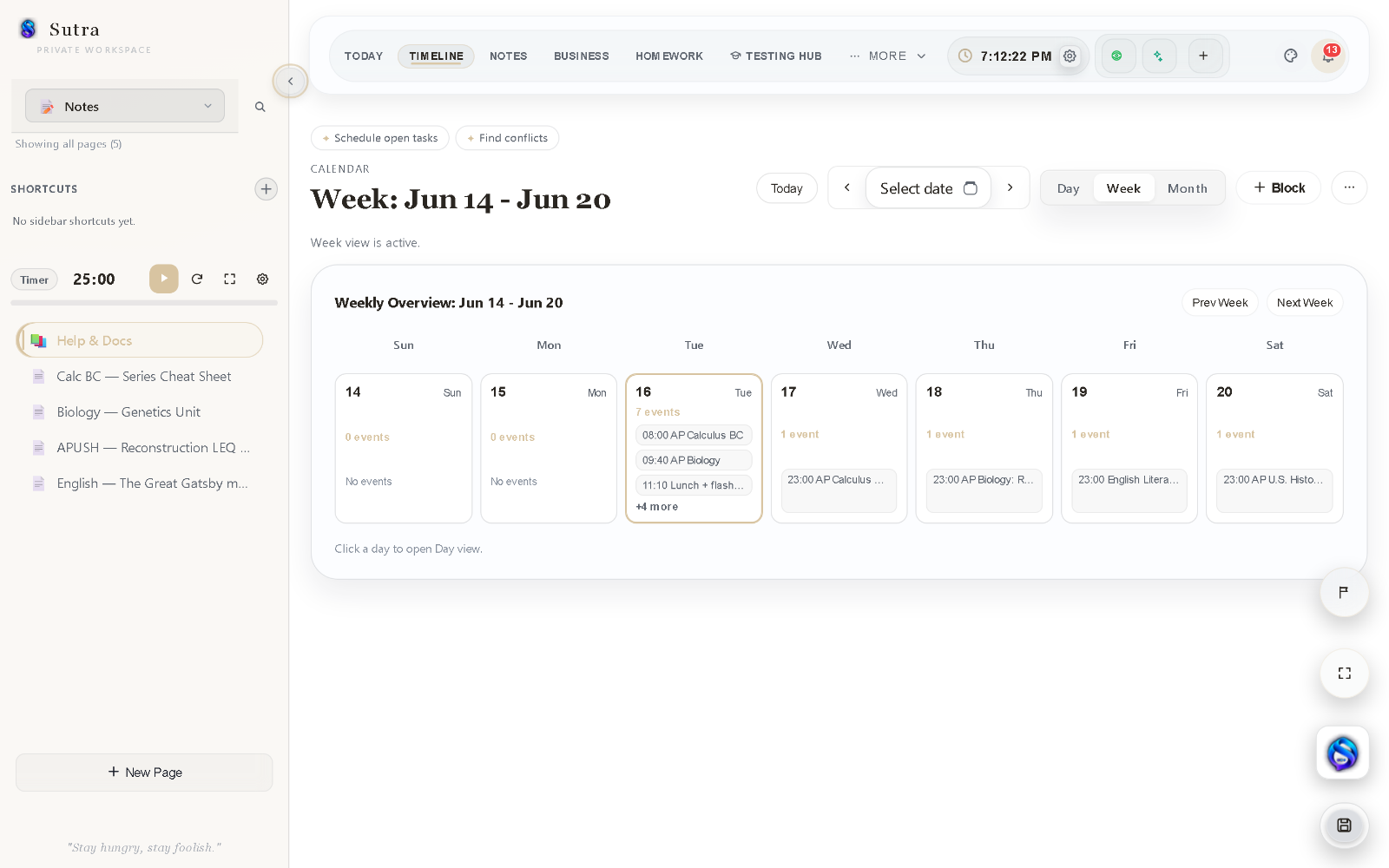1389x868 pixels.
Task: Click the timer progress bar
Action: 144,303
